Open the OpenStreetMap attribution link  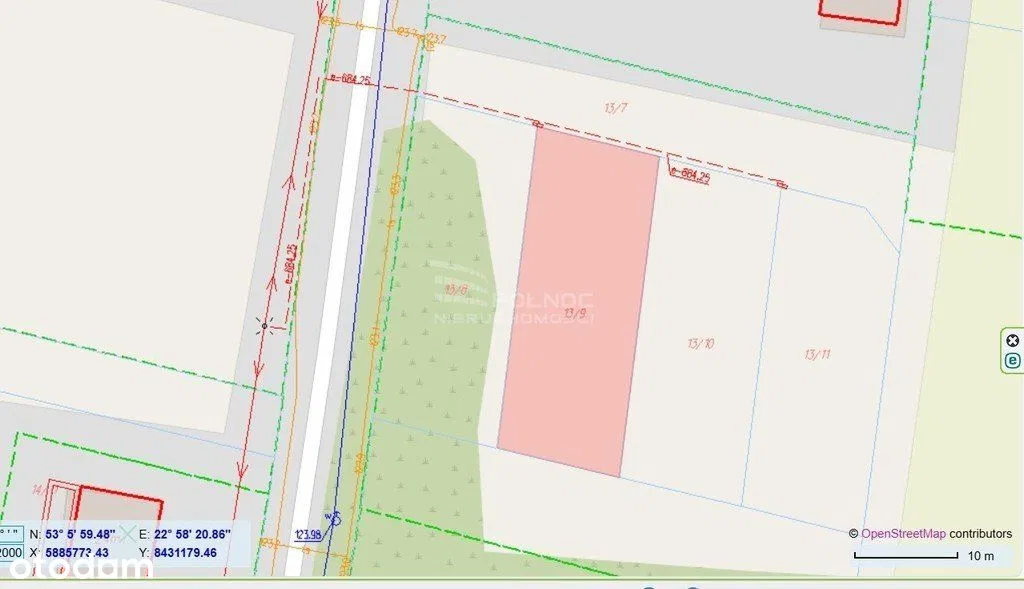click(x=903, y=533)
